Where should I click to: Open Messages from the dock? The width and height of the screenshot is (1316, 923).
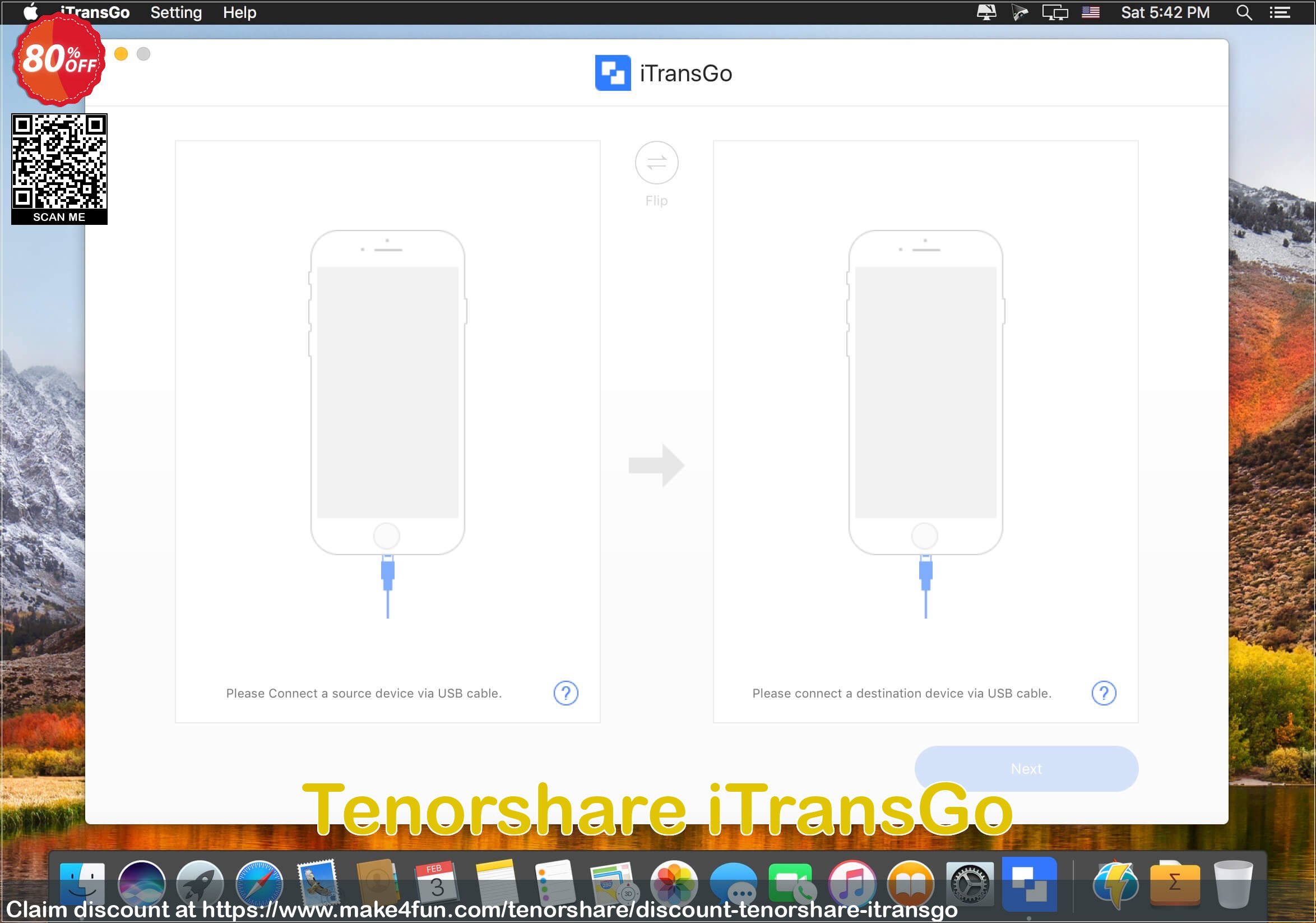point(733,883)
